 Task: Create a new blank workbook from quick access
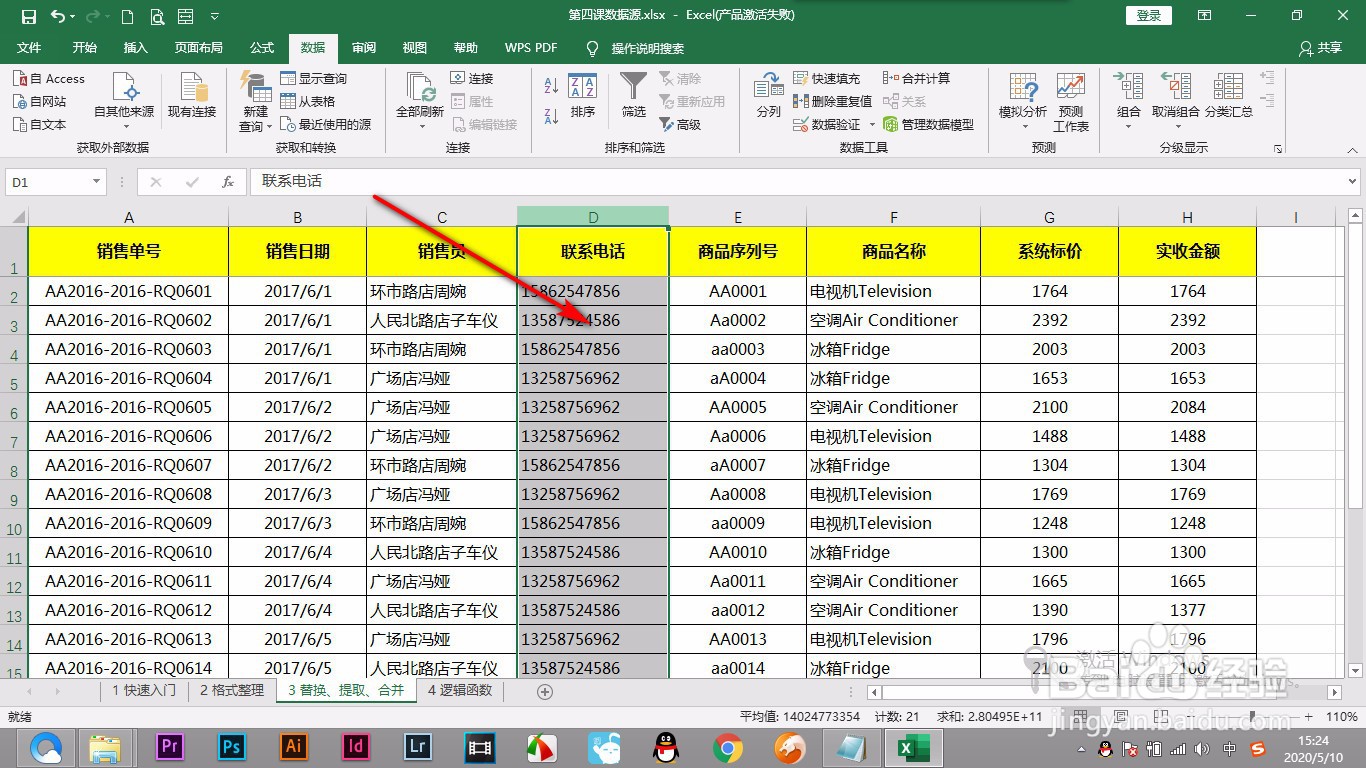pyautogui.click(x=128, y=16)
